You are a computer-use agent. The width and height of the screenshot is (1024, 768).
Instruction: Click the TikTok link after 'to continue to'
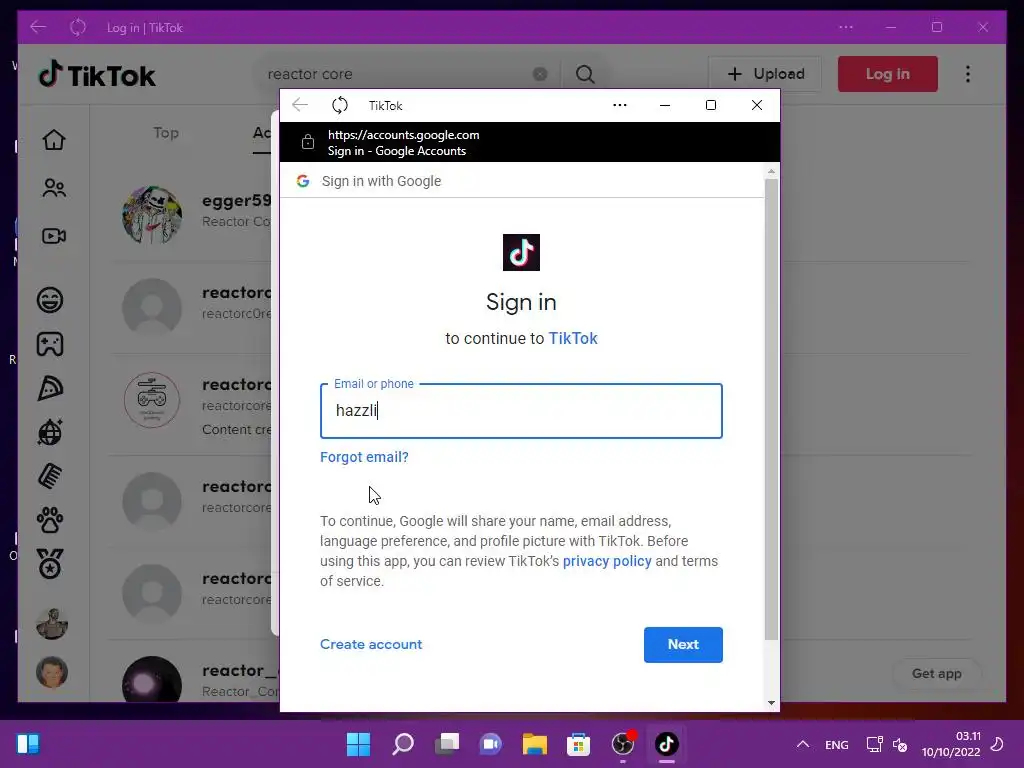click(x=573, y=338)
